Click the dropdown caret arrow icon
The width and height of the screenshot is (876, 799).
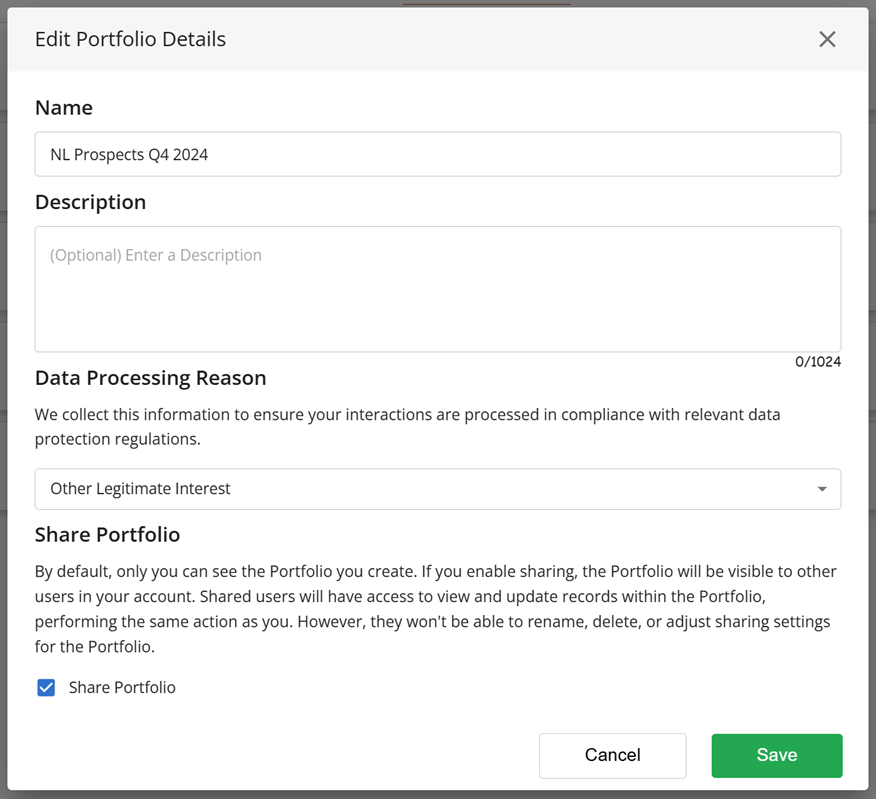[821, 489]
